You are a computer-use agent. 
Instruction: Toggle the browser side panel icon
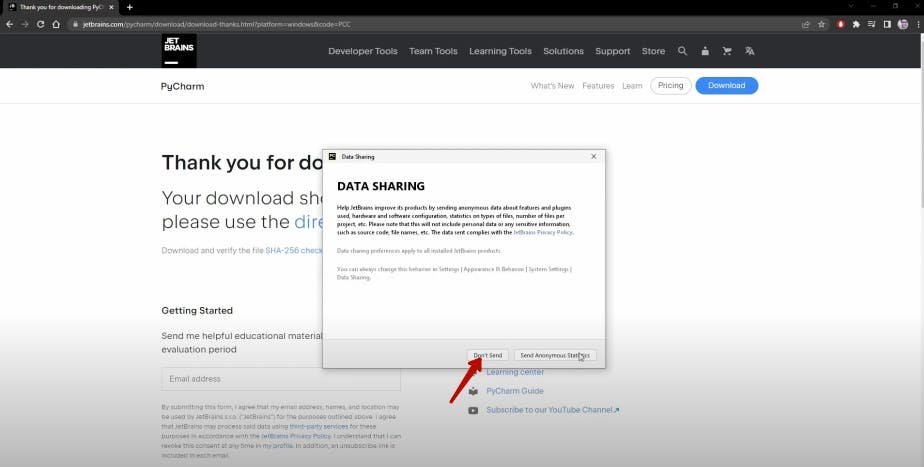point(887,24)
